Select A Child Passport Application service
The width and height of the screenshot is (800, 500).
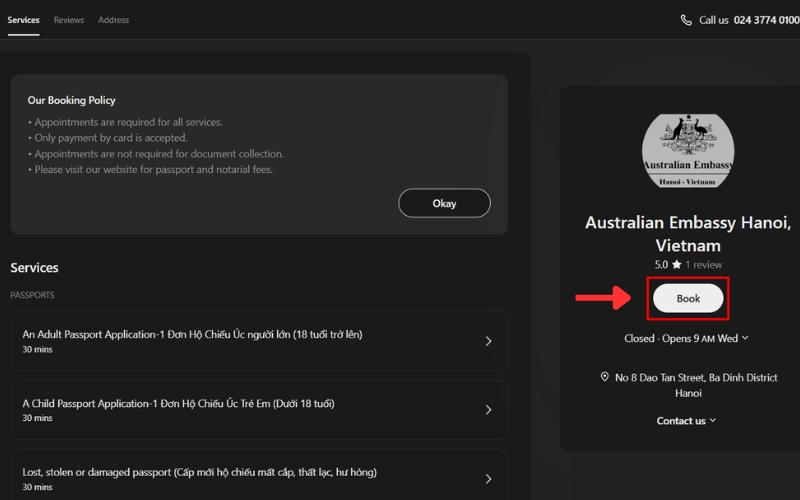pyautogui.click(x=178, y=404)
